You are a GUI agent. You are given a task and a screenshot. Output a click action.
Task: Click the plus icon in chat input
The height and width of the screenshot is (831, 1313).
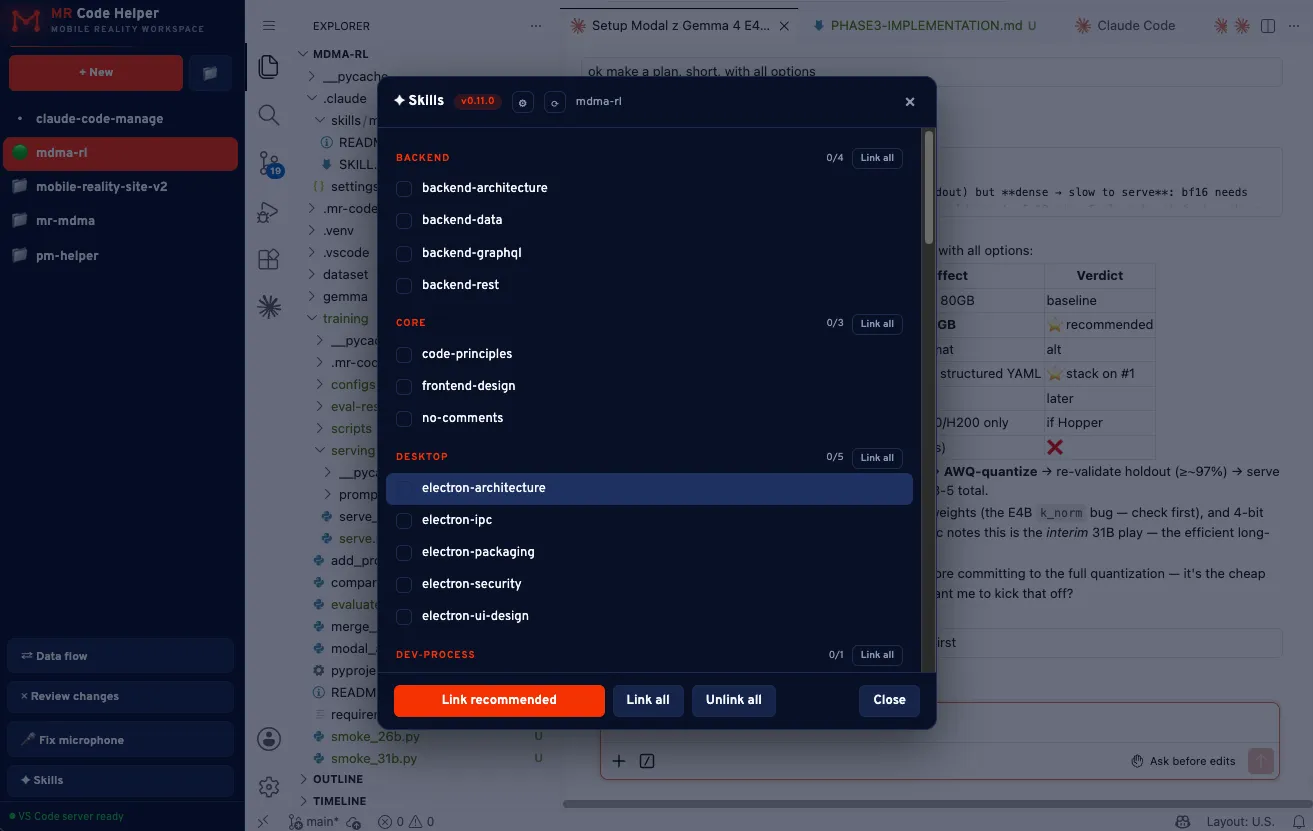tap(619, 761)
